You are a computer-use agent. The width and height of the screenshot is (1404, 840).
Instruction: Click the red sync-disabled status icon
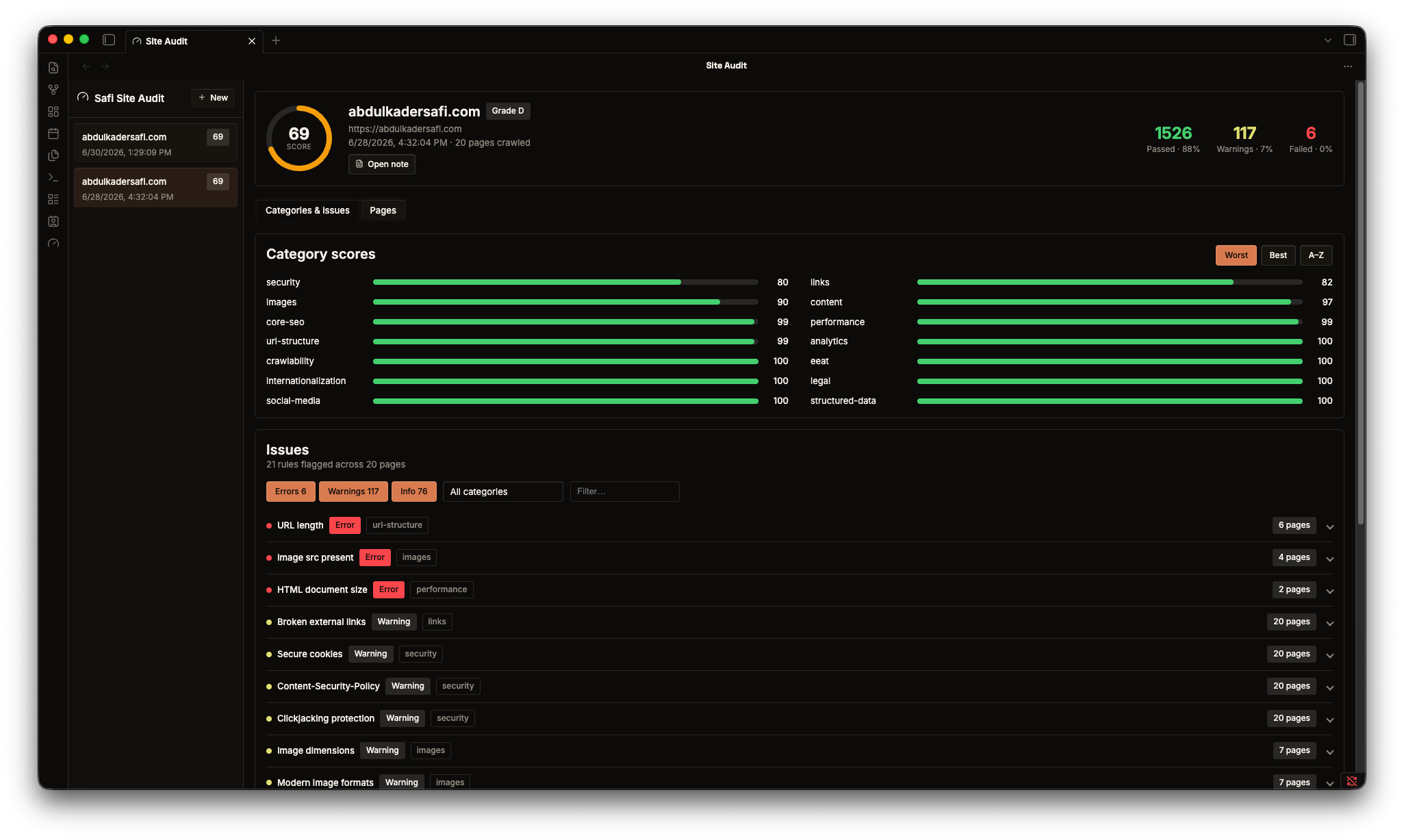tap(1352, 781)
